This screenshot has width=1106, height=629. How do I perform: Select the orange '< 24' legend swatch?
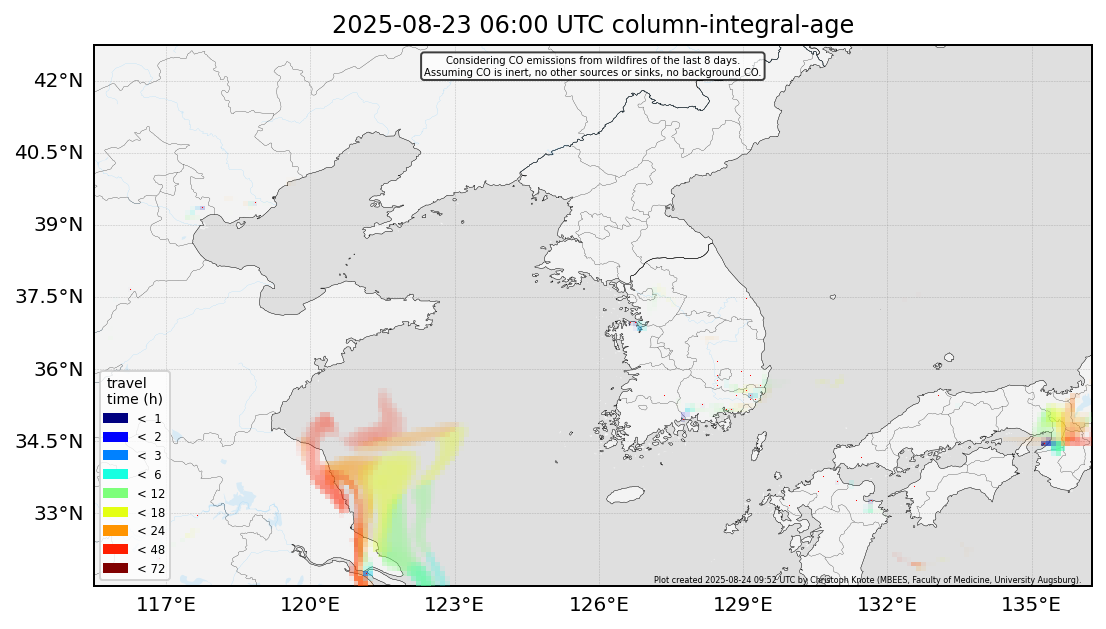[116, 530]
